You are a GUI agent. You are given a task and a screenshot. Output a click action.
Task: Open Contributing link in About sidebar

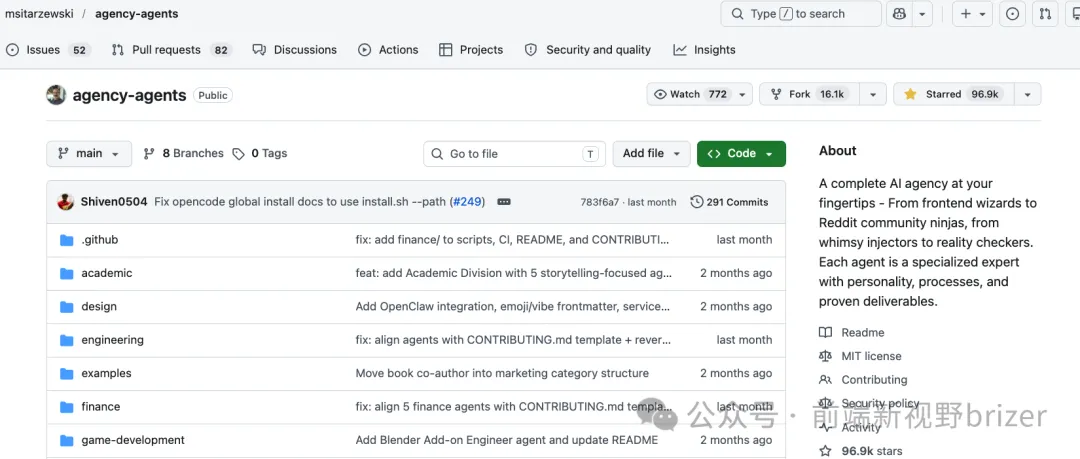864,380
